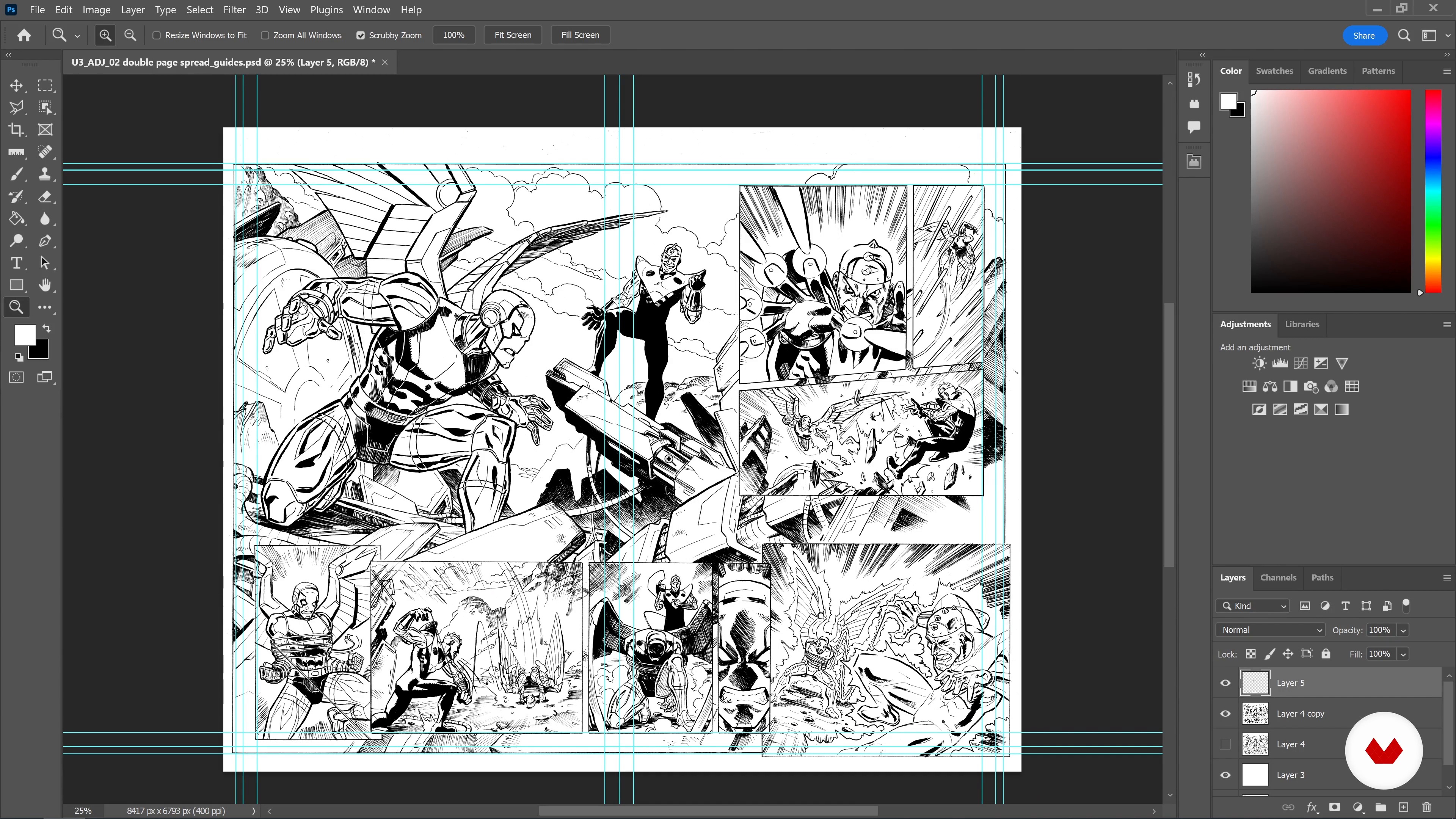Add a Brightness/Contrast adjustment
This screenshot has width=1456, height=819.
tap(1259, 364)
